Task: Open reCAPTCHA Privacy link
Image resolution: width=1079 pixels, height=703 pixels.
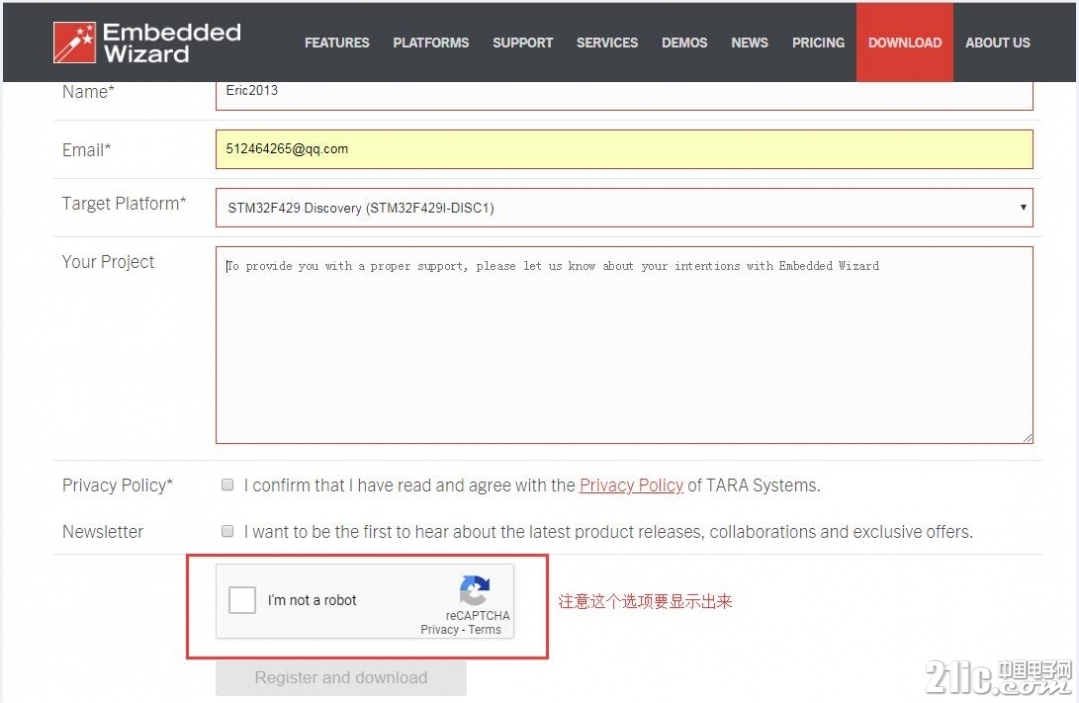Action: [x=439, y=629]
